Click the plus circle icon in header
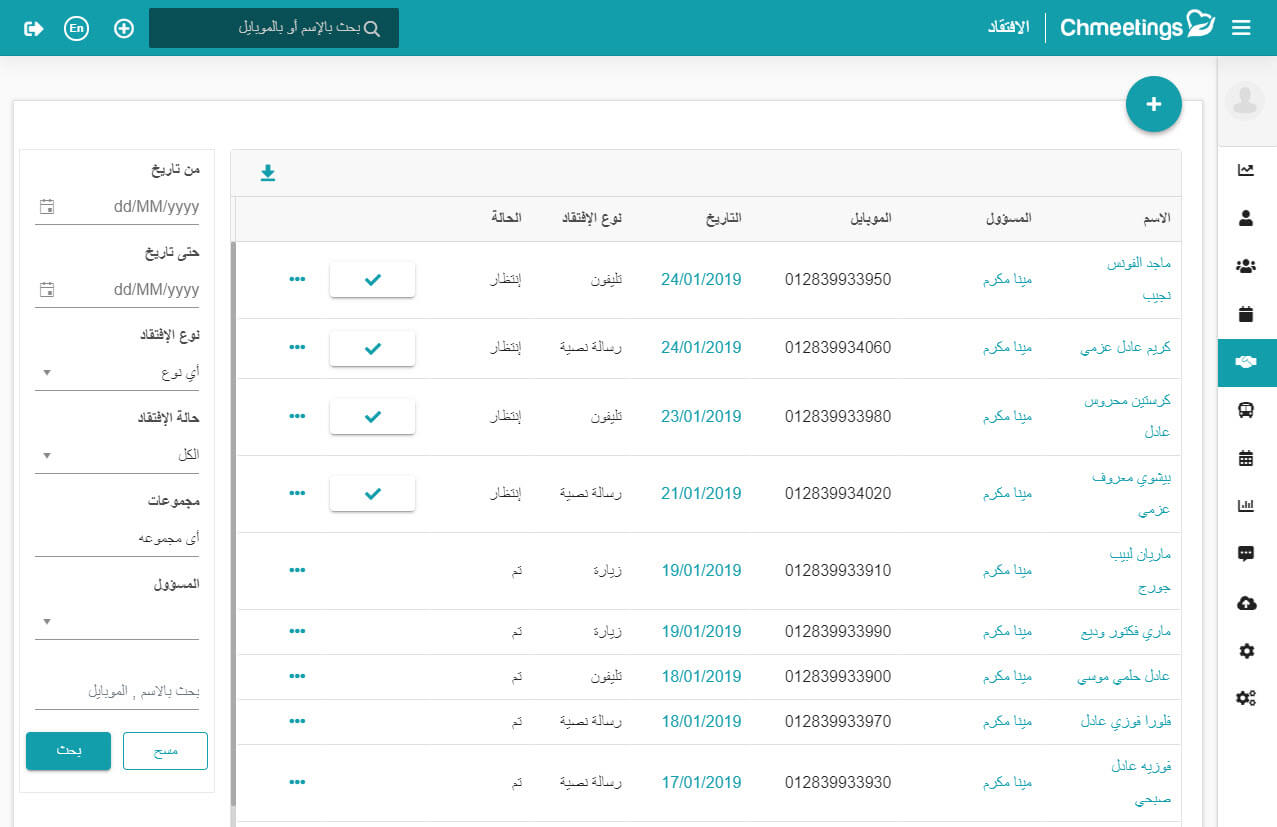The width and height of the screenshot is (1277, 827). [x=124, y=28]
